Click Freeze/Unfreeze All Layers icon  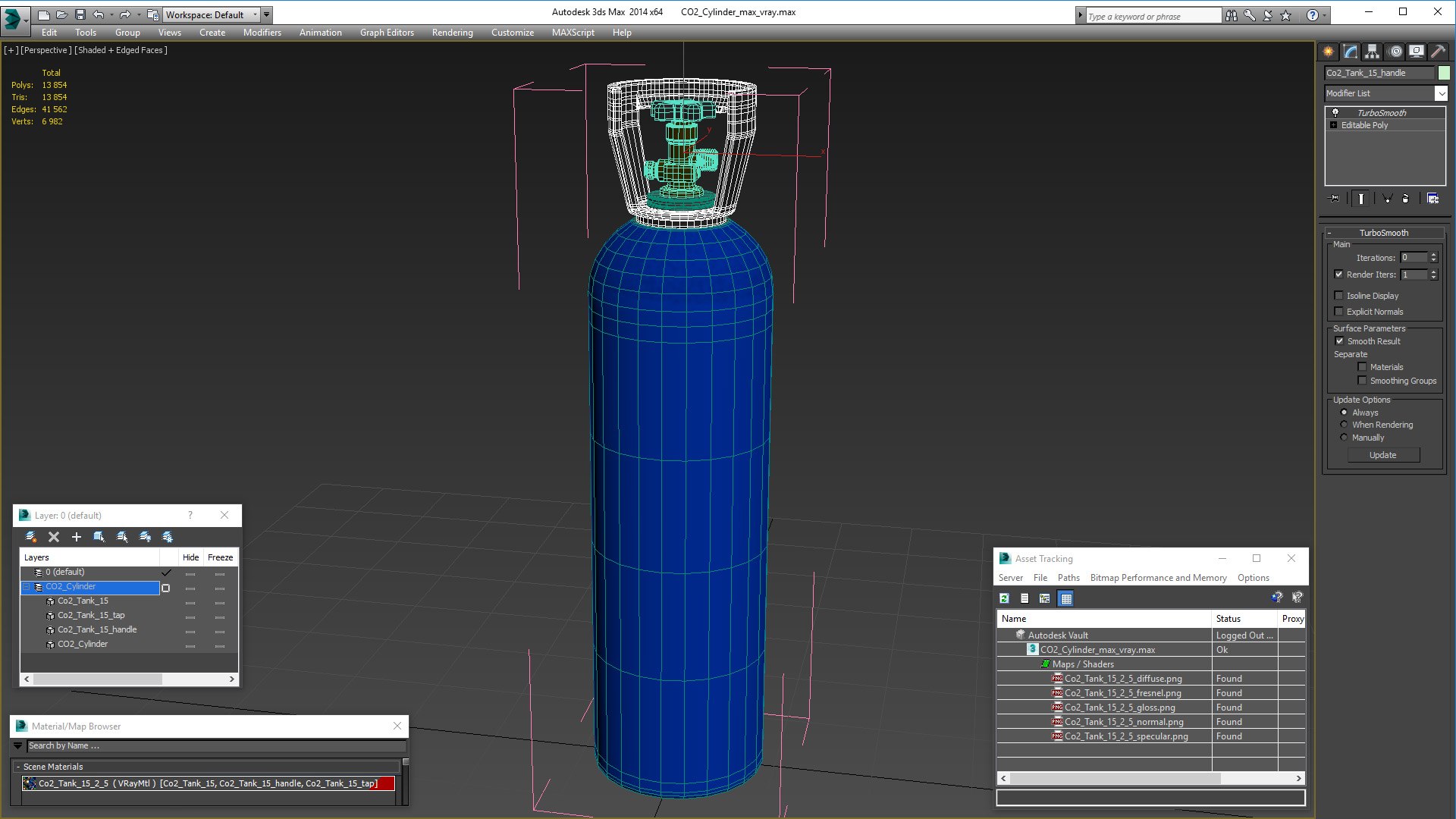coord(168,537)
